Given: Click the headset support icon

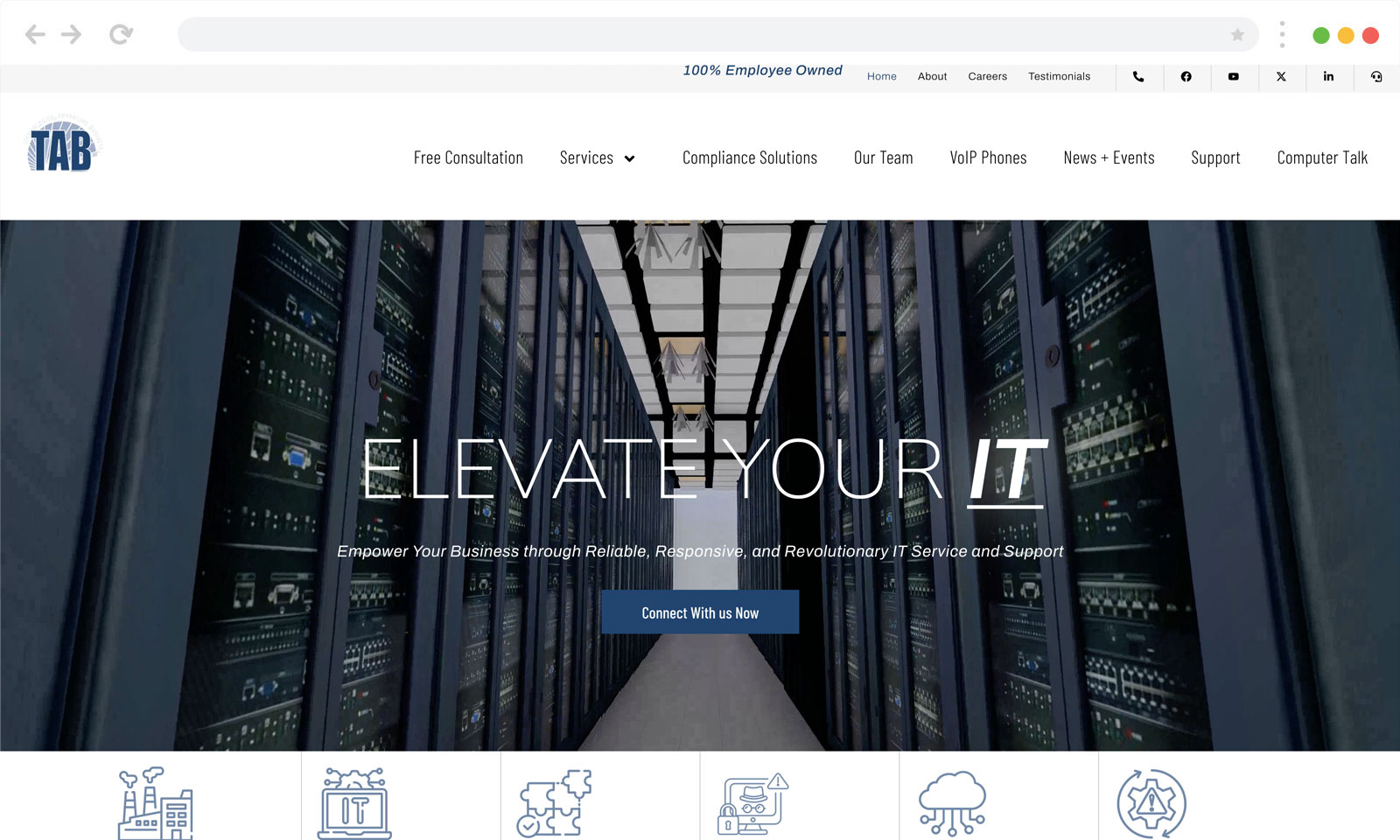Looking at the screenshot, I should [x=1375, y=77].
